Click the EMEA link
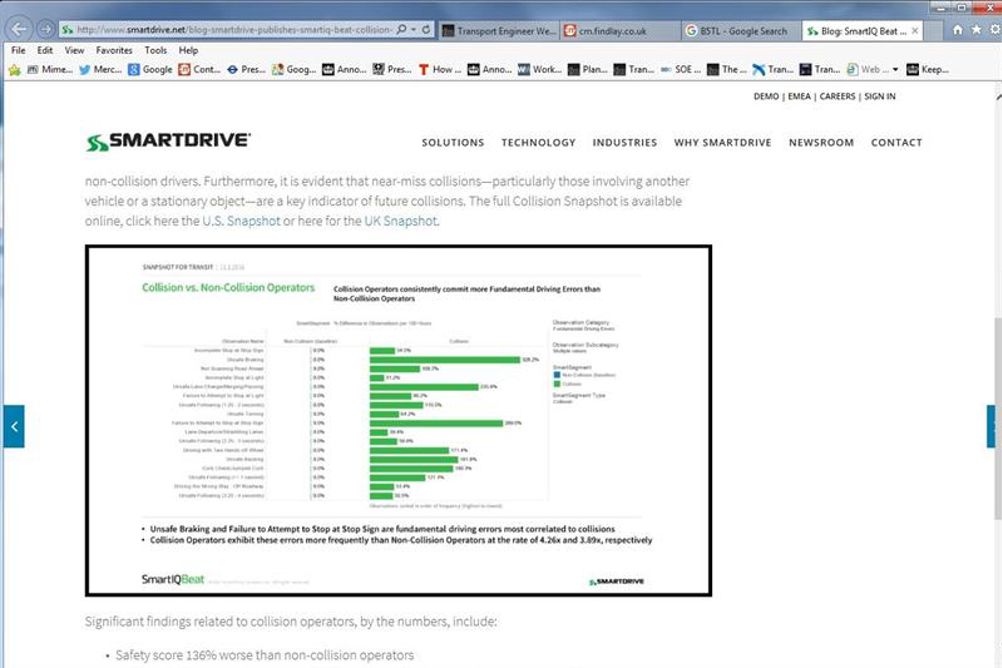This screenshot has height=668, width=1002. 799,97
